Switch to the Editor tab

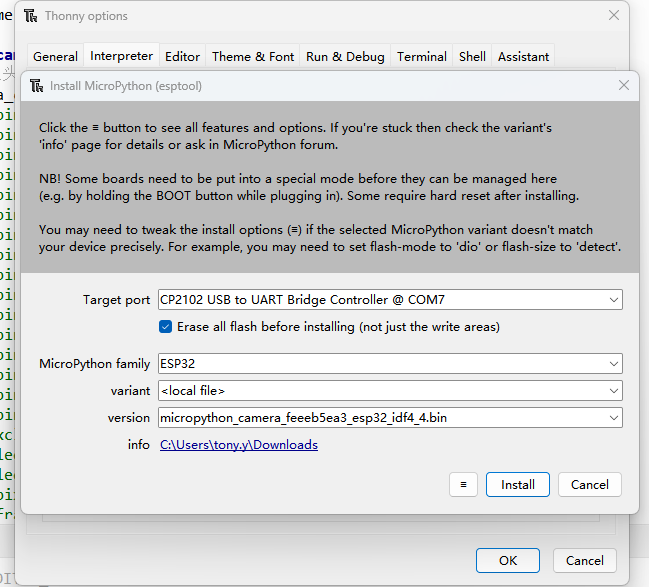(183, 56)
